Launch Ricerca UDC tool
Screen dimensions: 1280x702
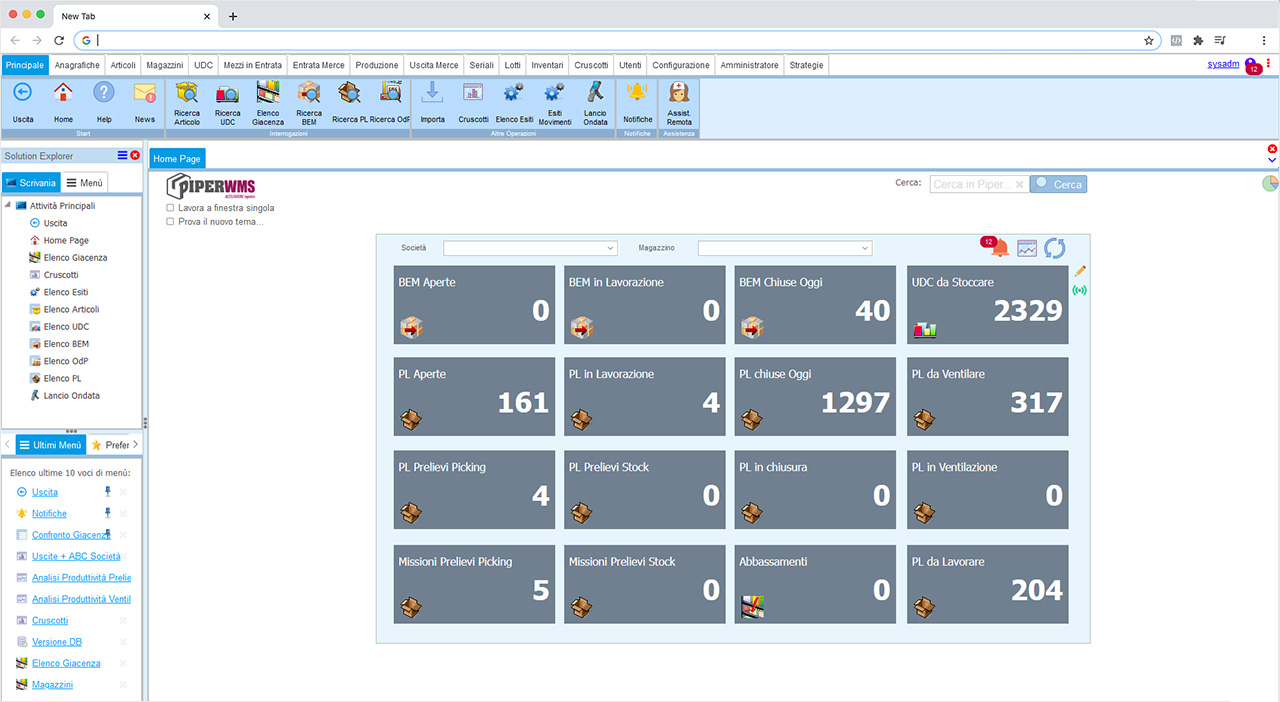pyautogui.click(x=228, y=102)
